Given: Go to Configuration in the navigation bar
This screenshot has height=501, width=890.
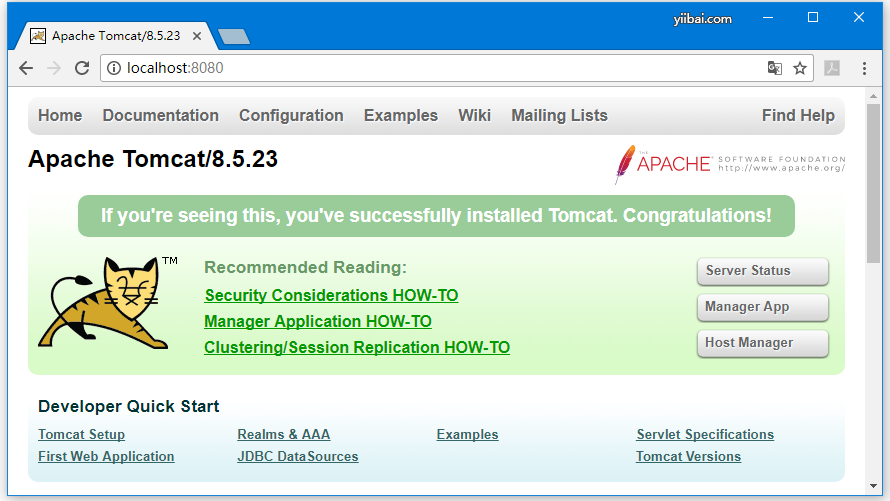Looking at the screenshot, I should click(291, 116).
